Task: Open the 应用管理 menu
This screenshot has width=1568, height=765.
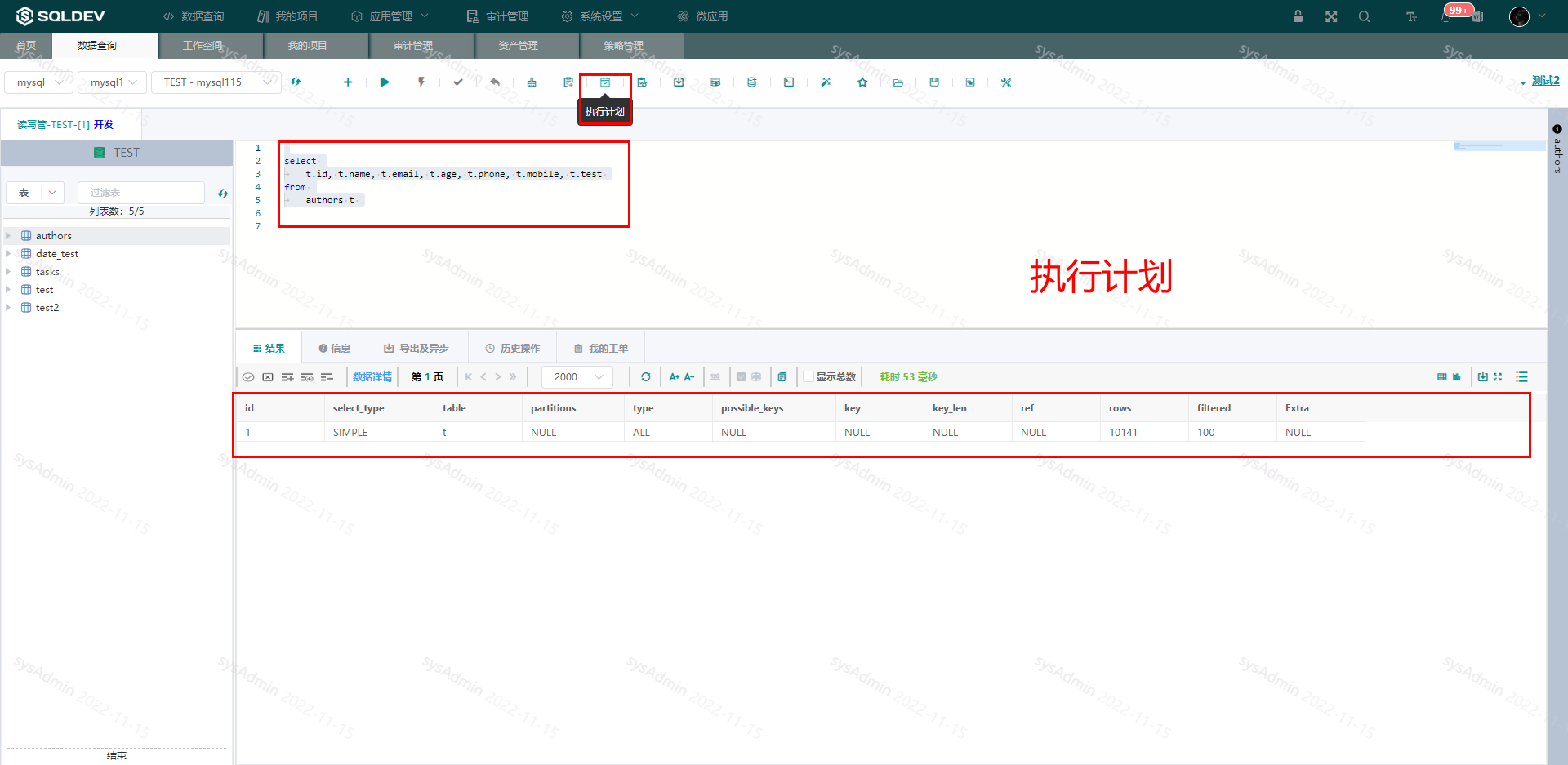Action: 390,16
